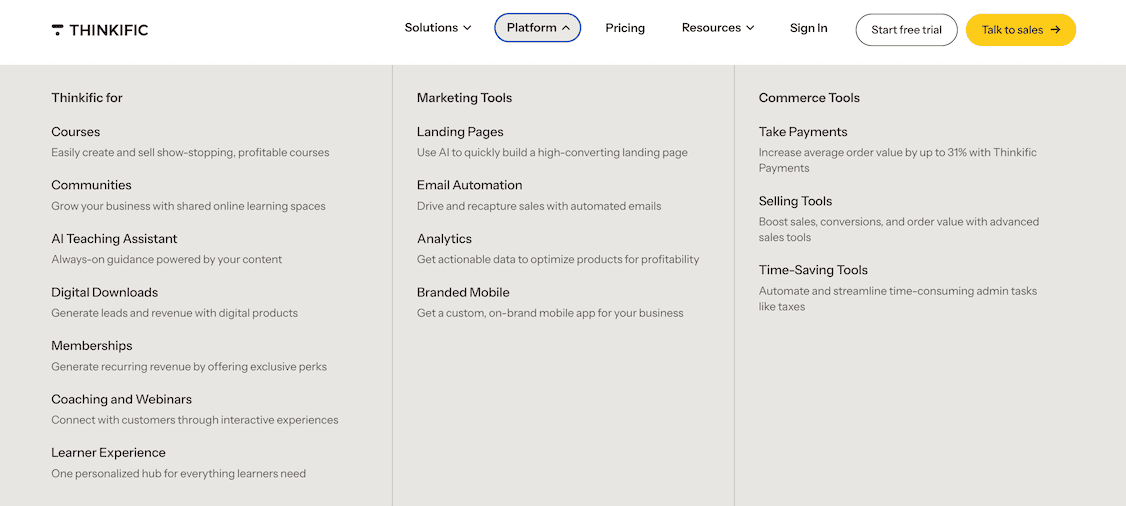Open Digital Downloads
The width and height of the screenshot is (1126, 506).
click(104, 292)
